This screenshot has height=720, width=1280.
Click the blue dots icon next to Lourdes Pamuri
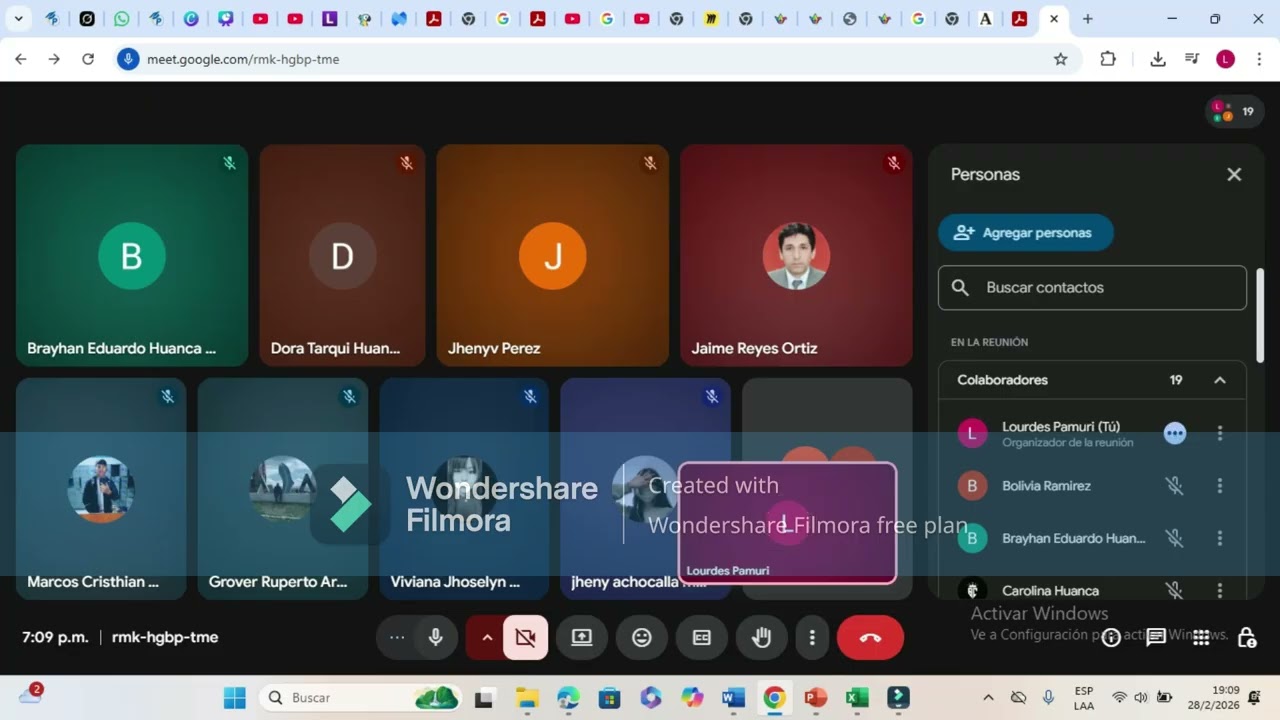[1175, 433]
